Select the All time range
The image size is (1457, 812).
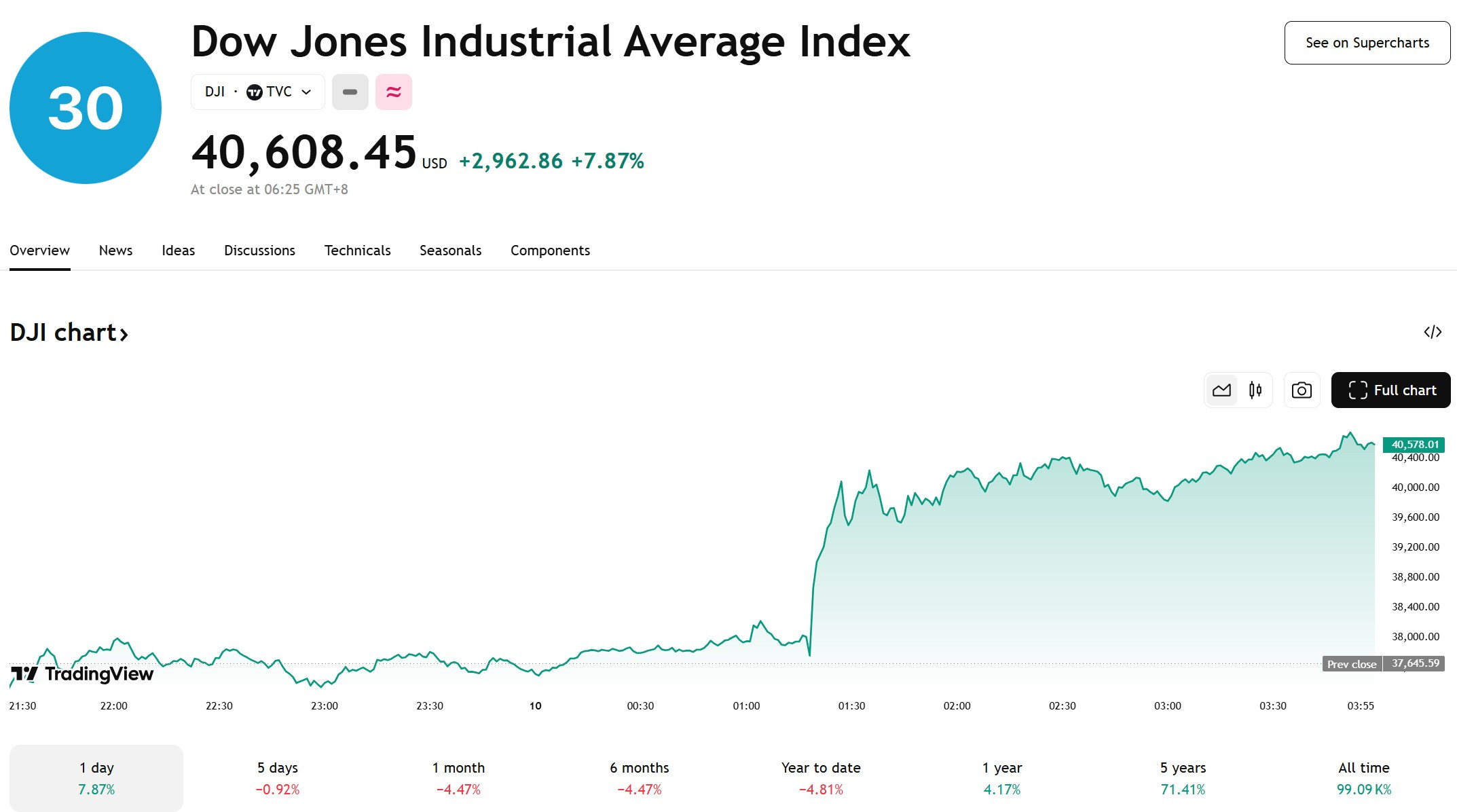[x=1364, y=778]
